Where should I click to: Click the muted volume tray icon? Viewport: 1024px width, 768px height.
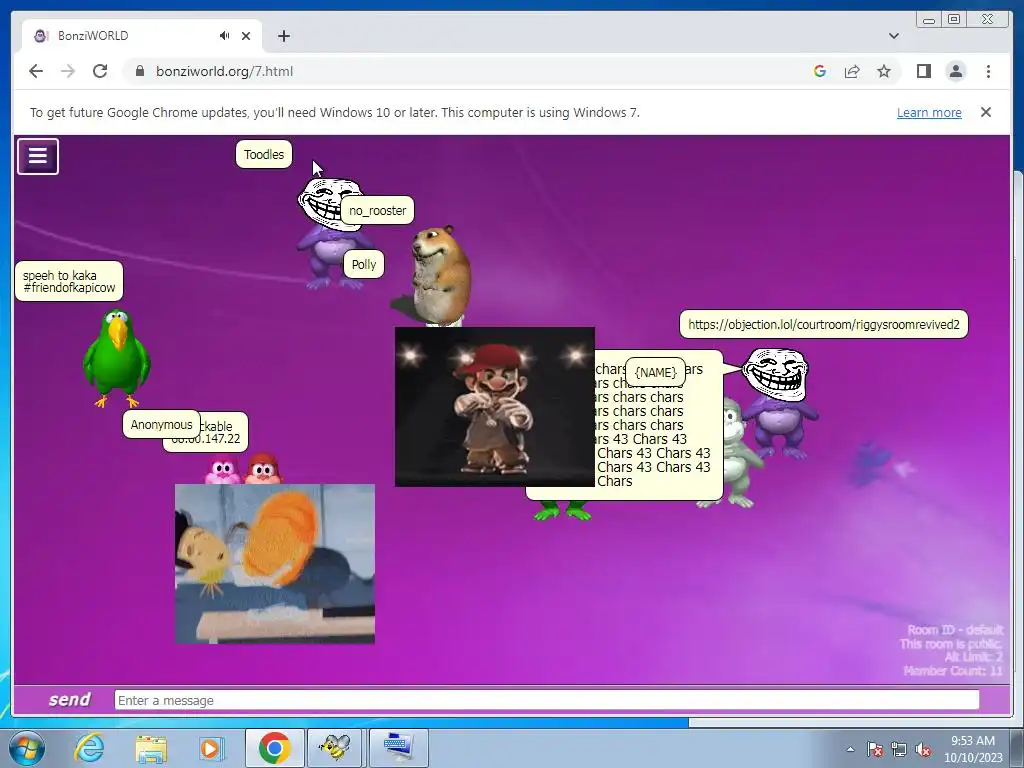[923, 749]
